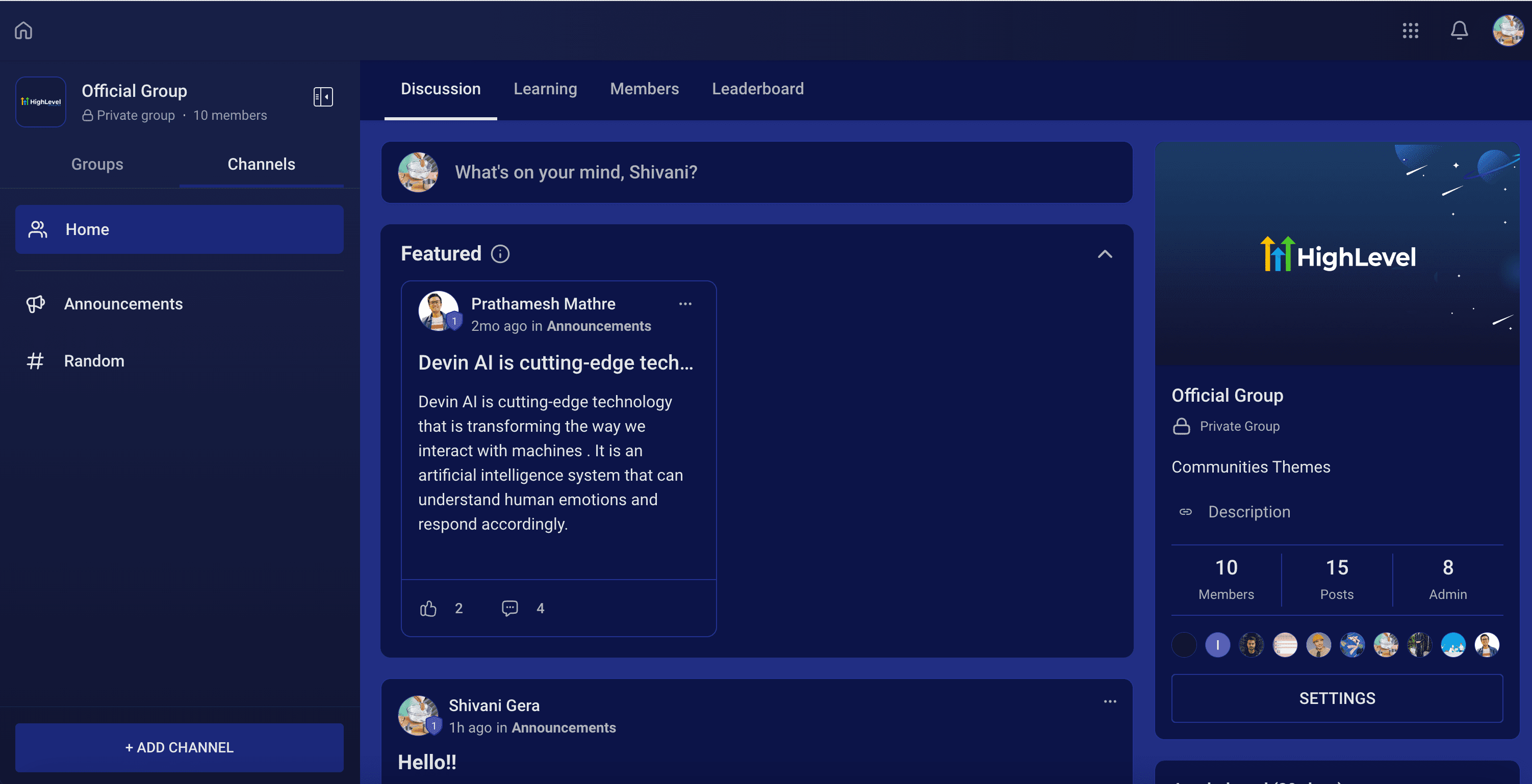Open Shivani Gera's post avatar
The width and height of the screenshot is (1532, 784).
click(418, 715)
